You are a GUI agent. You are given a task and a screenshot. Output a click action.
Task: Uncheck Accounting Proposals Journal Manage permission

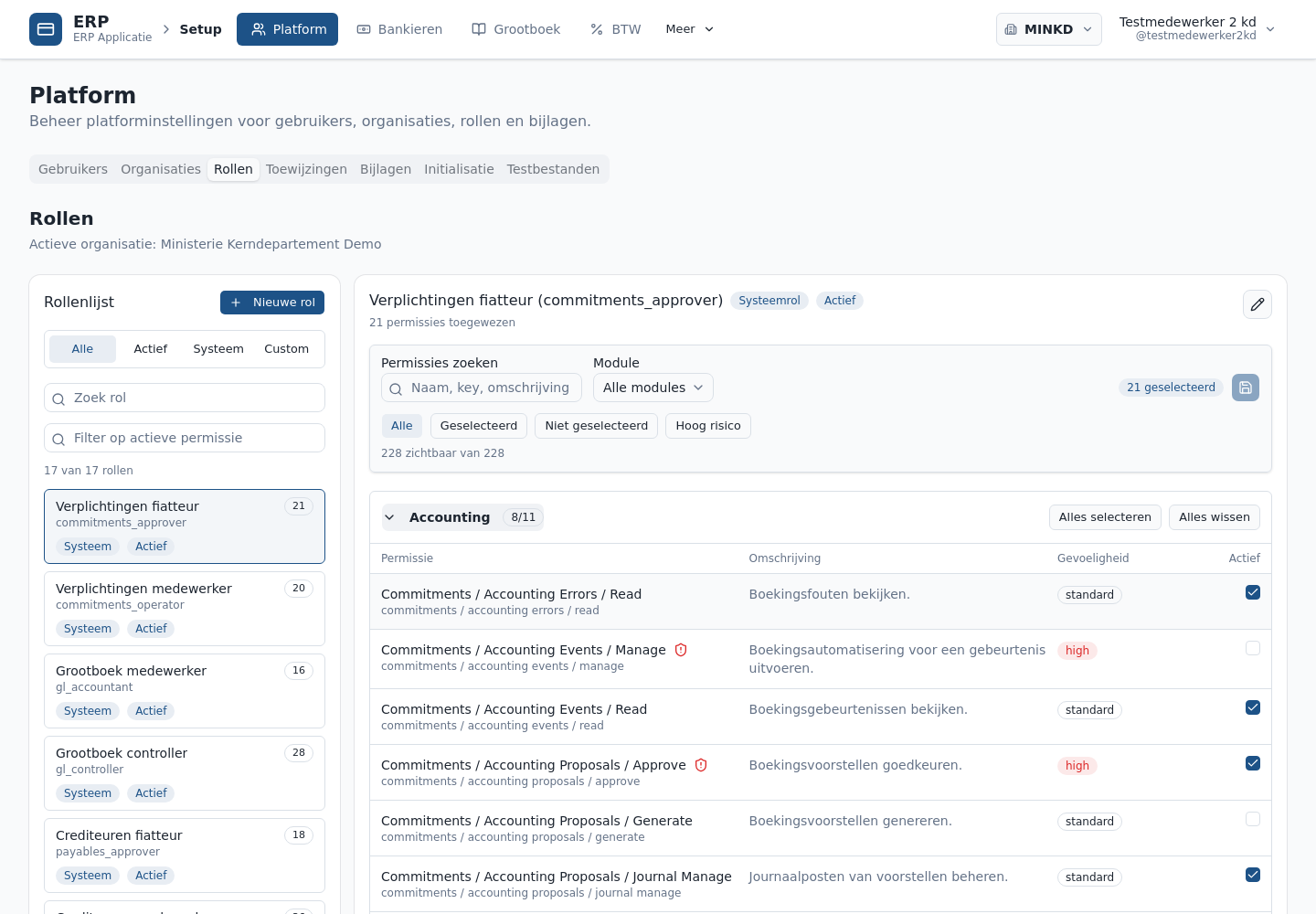[x=1253, y=875]
